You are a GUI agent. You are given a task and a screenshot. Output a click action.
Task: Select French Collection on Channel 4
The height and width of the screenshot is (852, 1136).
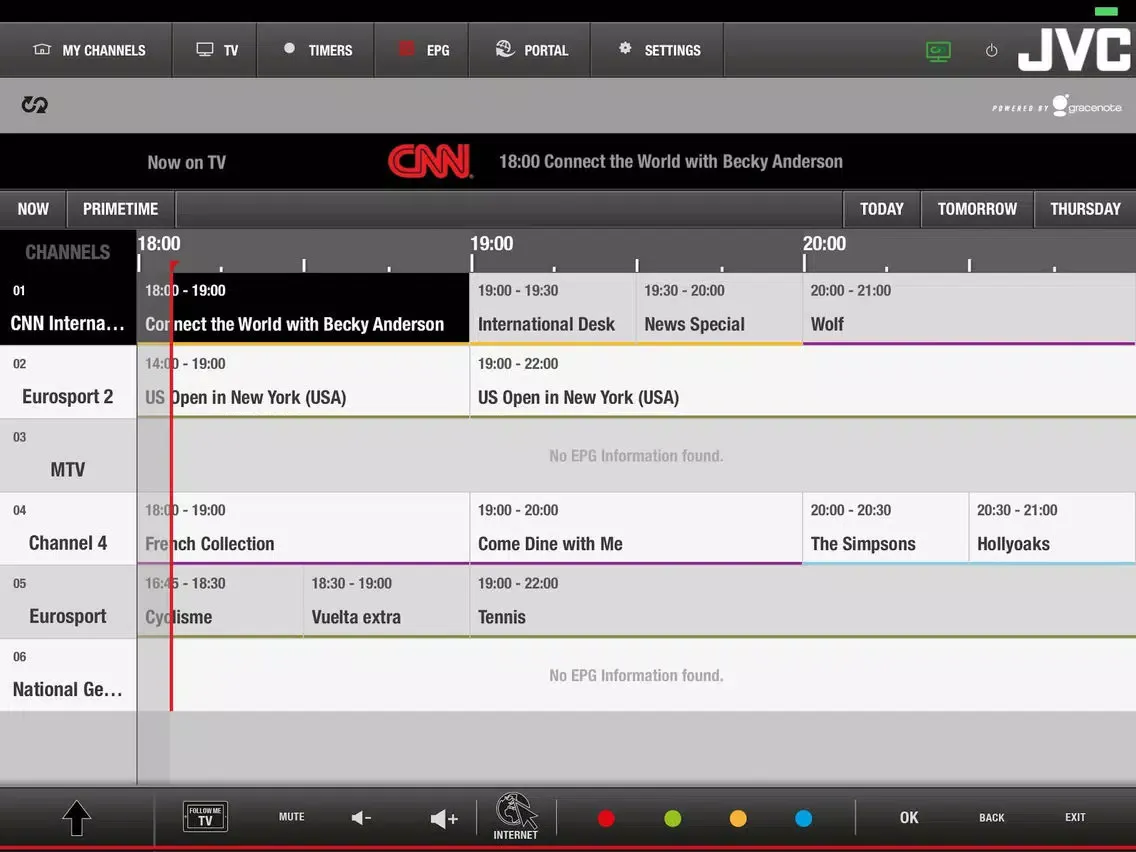[303, 528]
